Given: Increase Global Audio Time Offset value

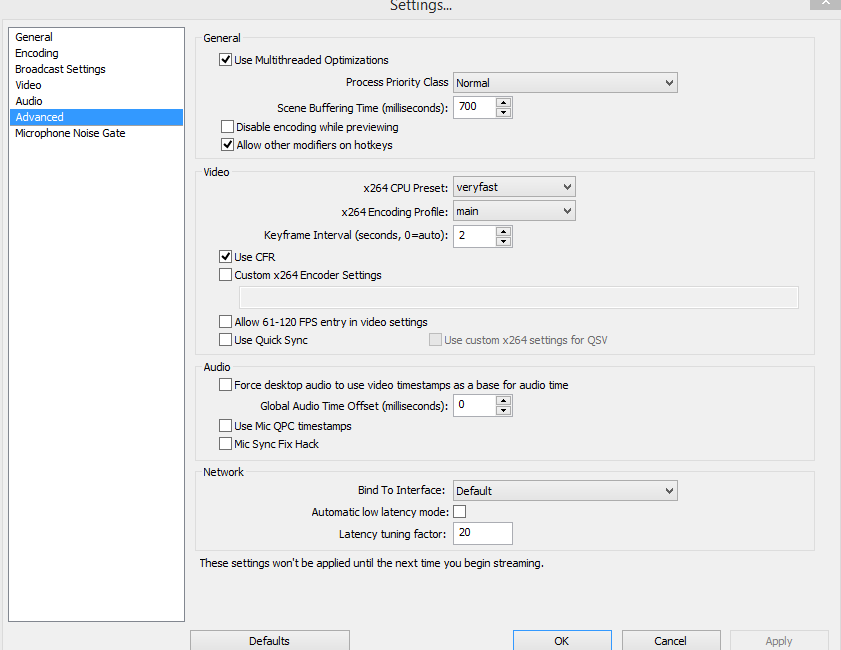Looking at the screenshot, I should tap(503, 401).
